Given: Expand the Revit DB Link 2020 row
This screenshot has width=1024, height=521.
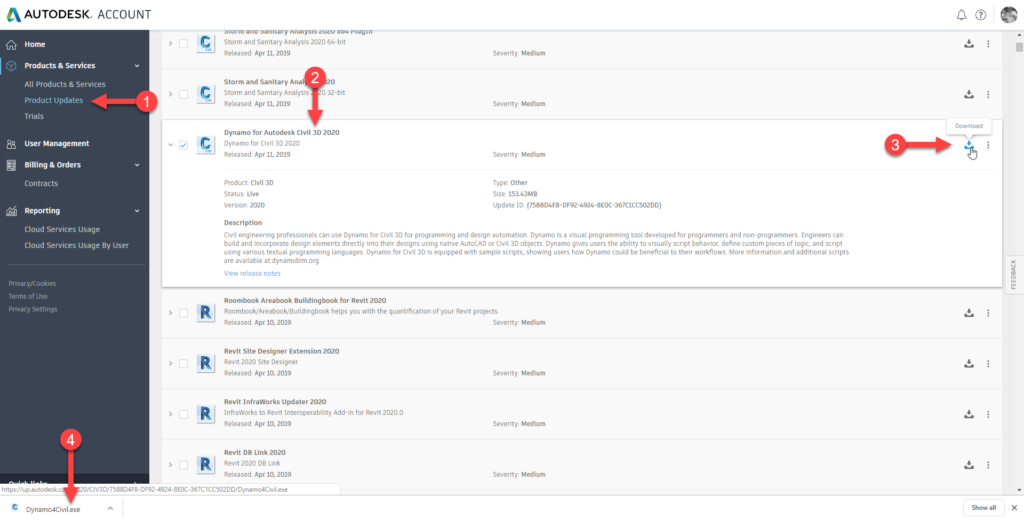Looking at the screenshot, I should coord(170,465).
